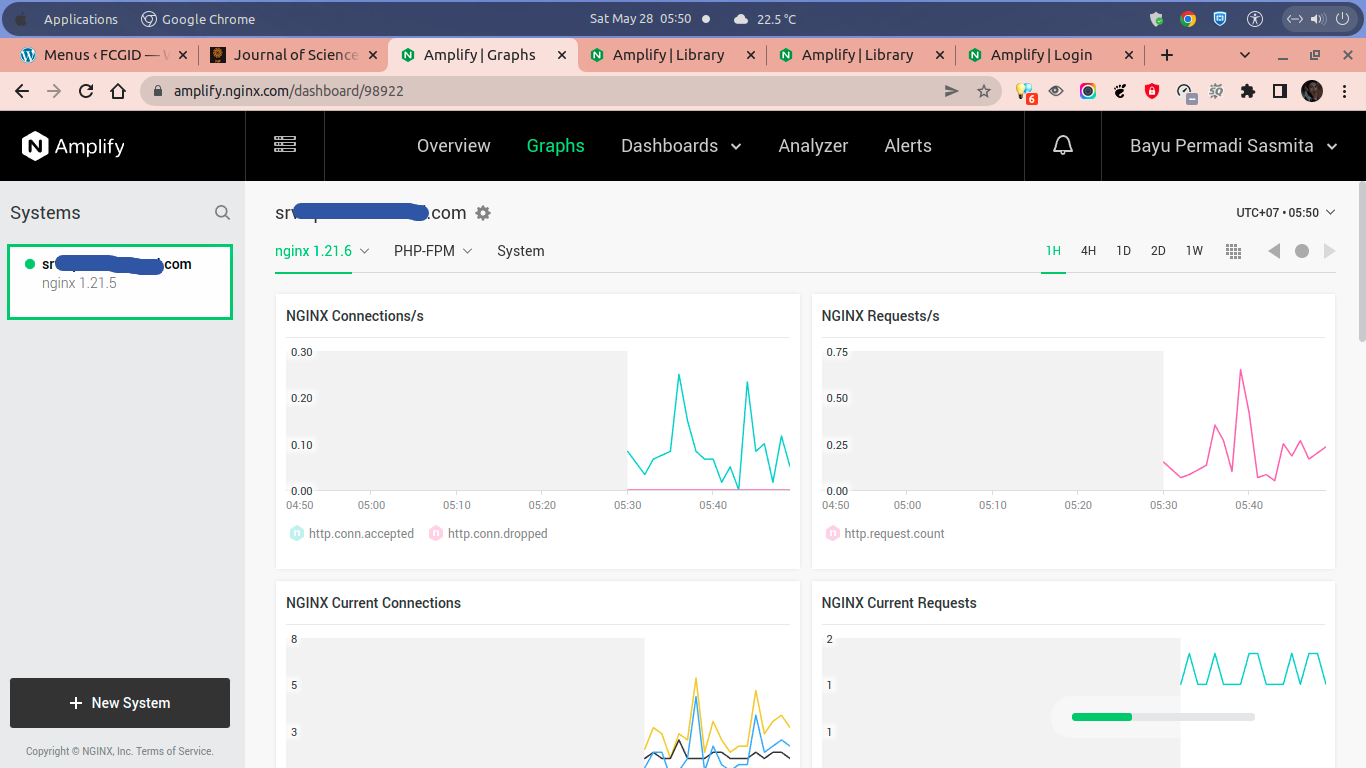Click NGINX Connections/s chart title
The image size is (1366, 768).
coord(355,316)
